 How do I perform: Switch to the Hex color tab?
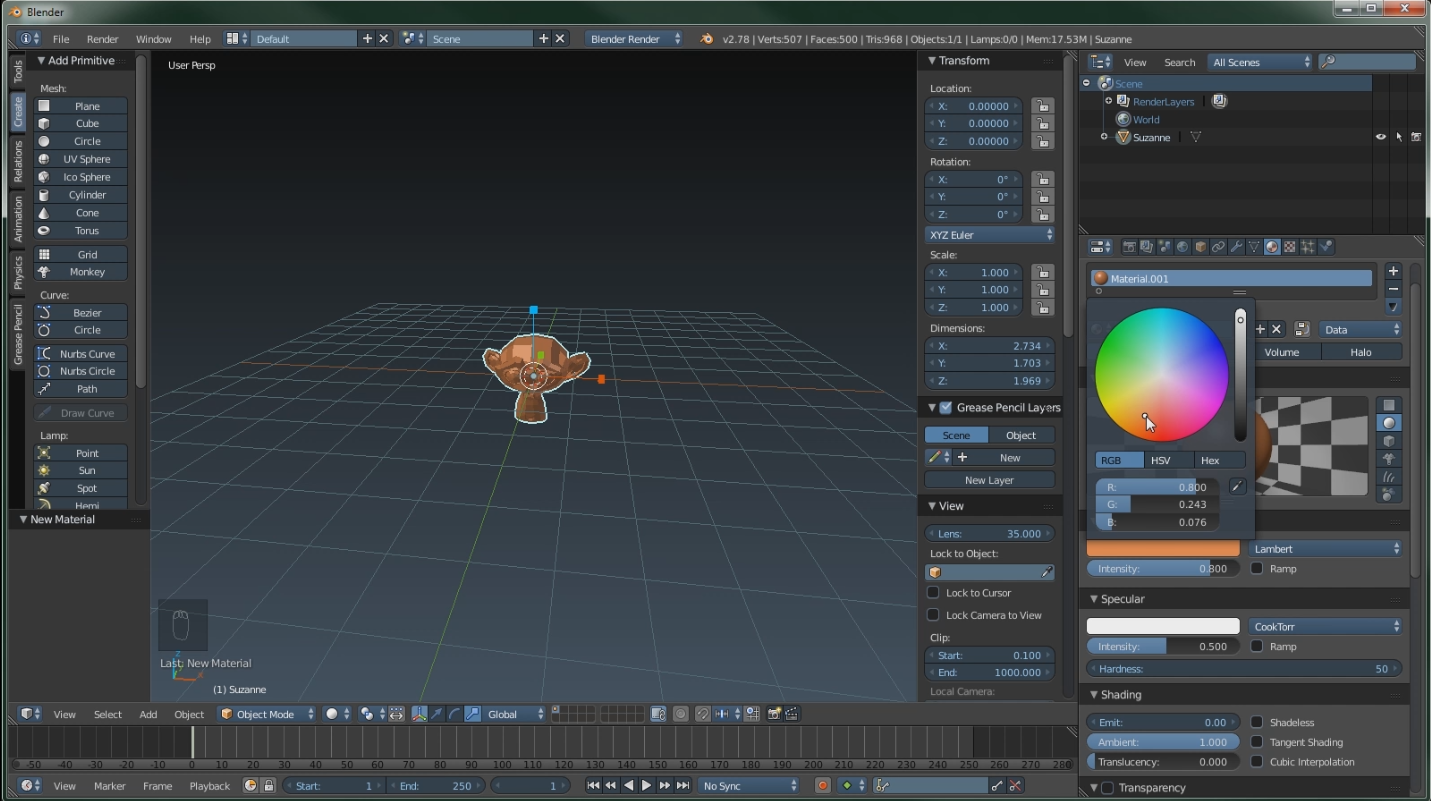click(1220, 460)
